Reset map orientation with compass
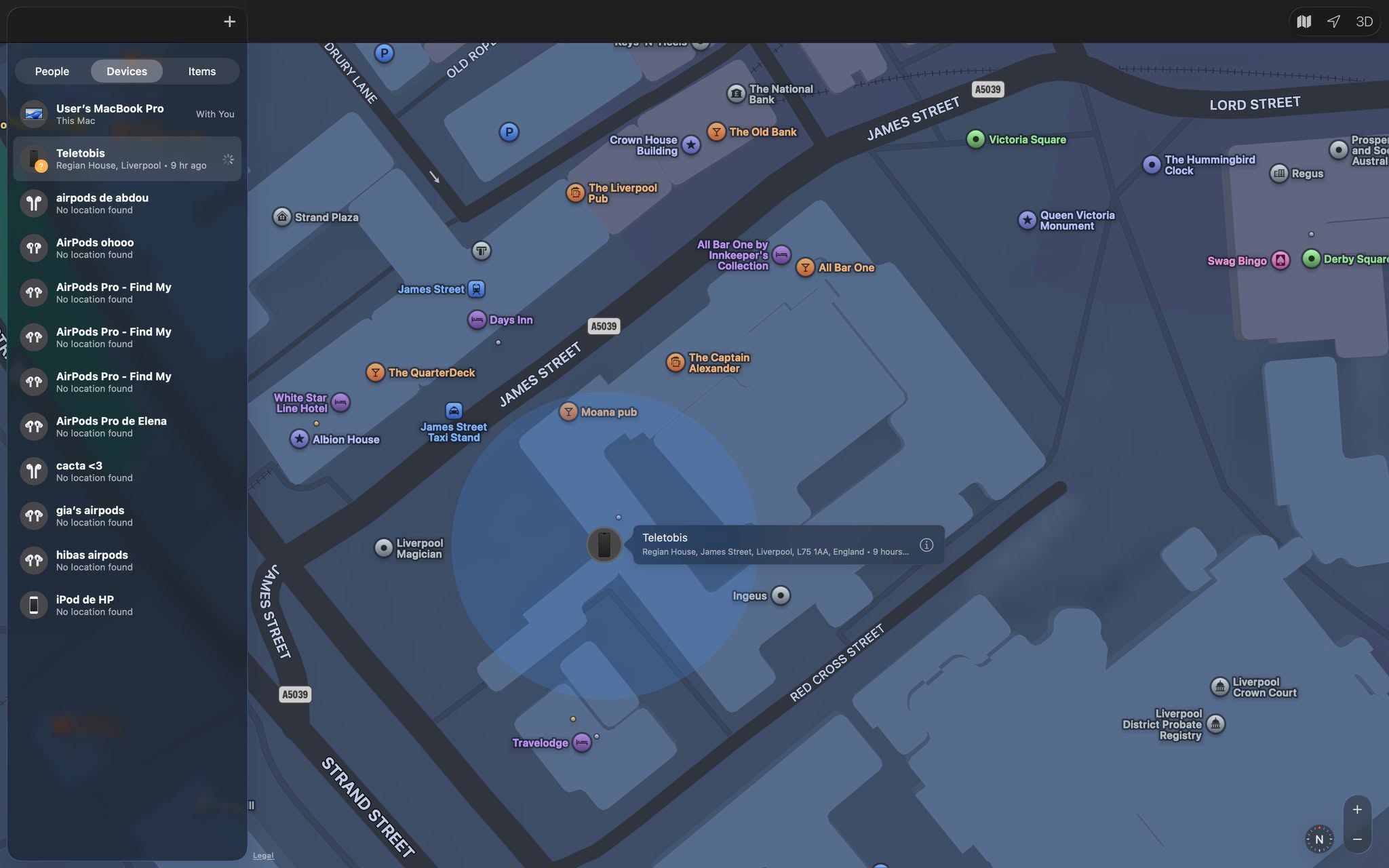The image size is (1389, 868). coord(1319,839)
